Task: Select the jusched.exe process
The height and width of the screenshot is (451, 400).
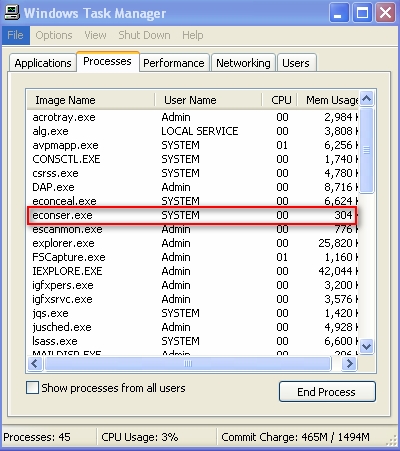Action: [193, 327]
